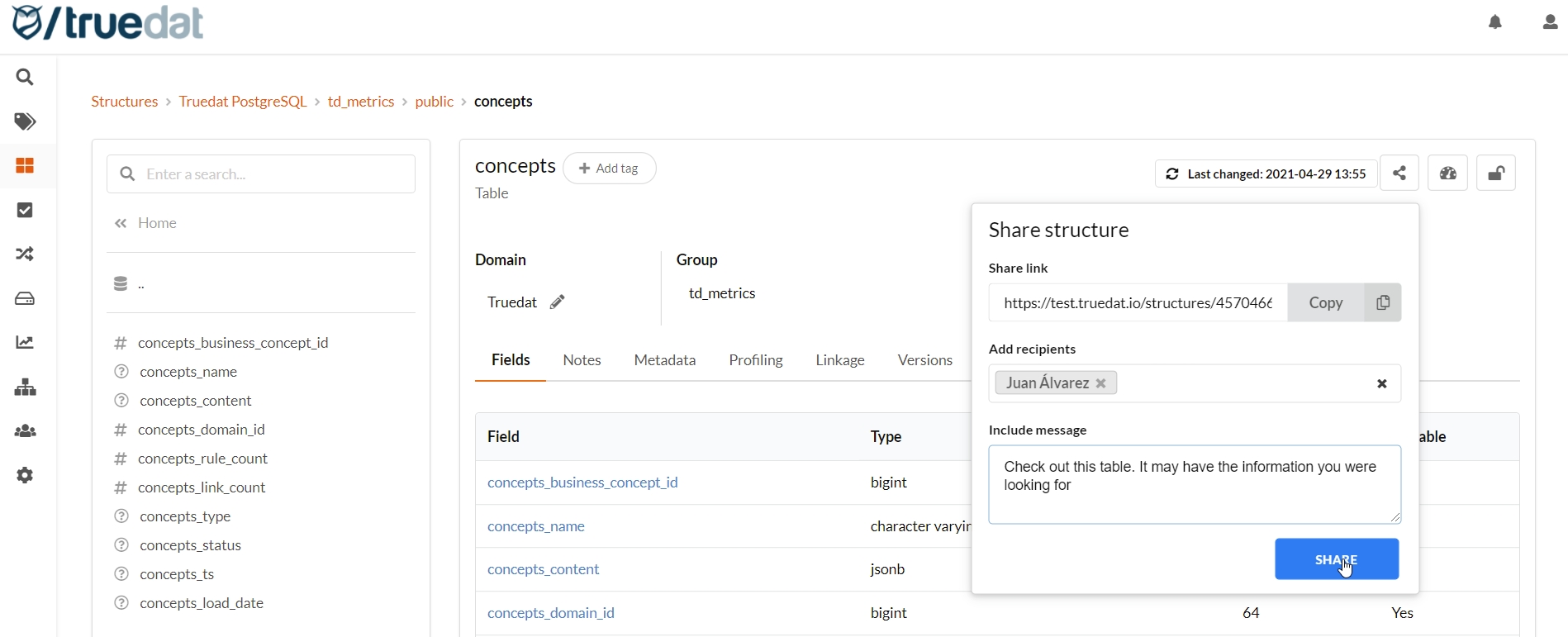This screenshot has height=637, width=1568.
Task: Open search from sidebar magnifier icon
Action: click(26, 78)
